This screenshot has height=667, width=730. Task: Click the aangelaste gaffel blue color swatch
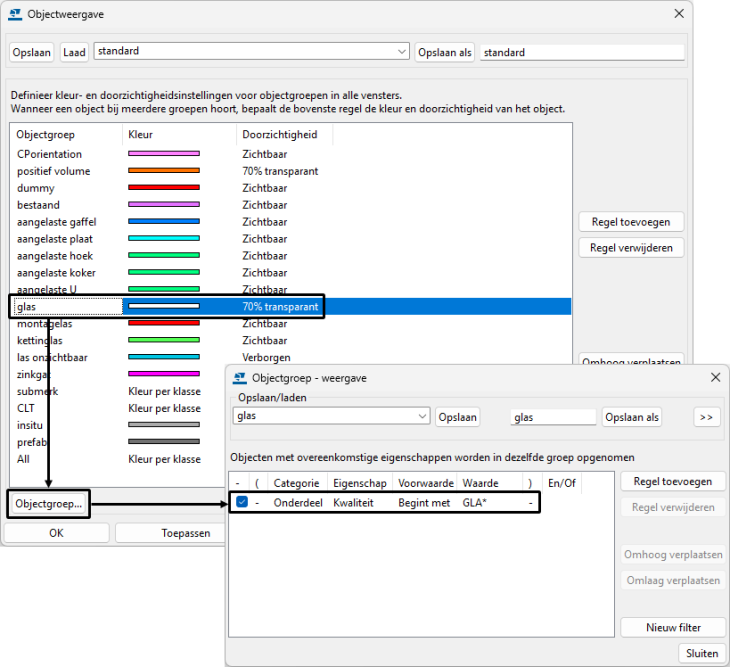click(164, 222)
